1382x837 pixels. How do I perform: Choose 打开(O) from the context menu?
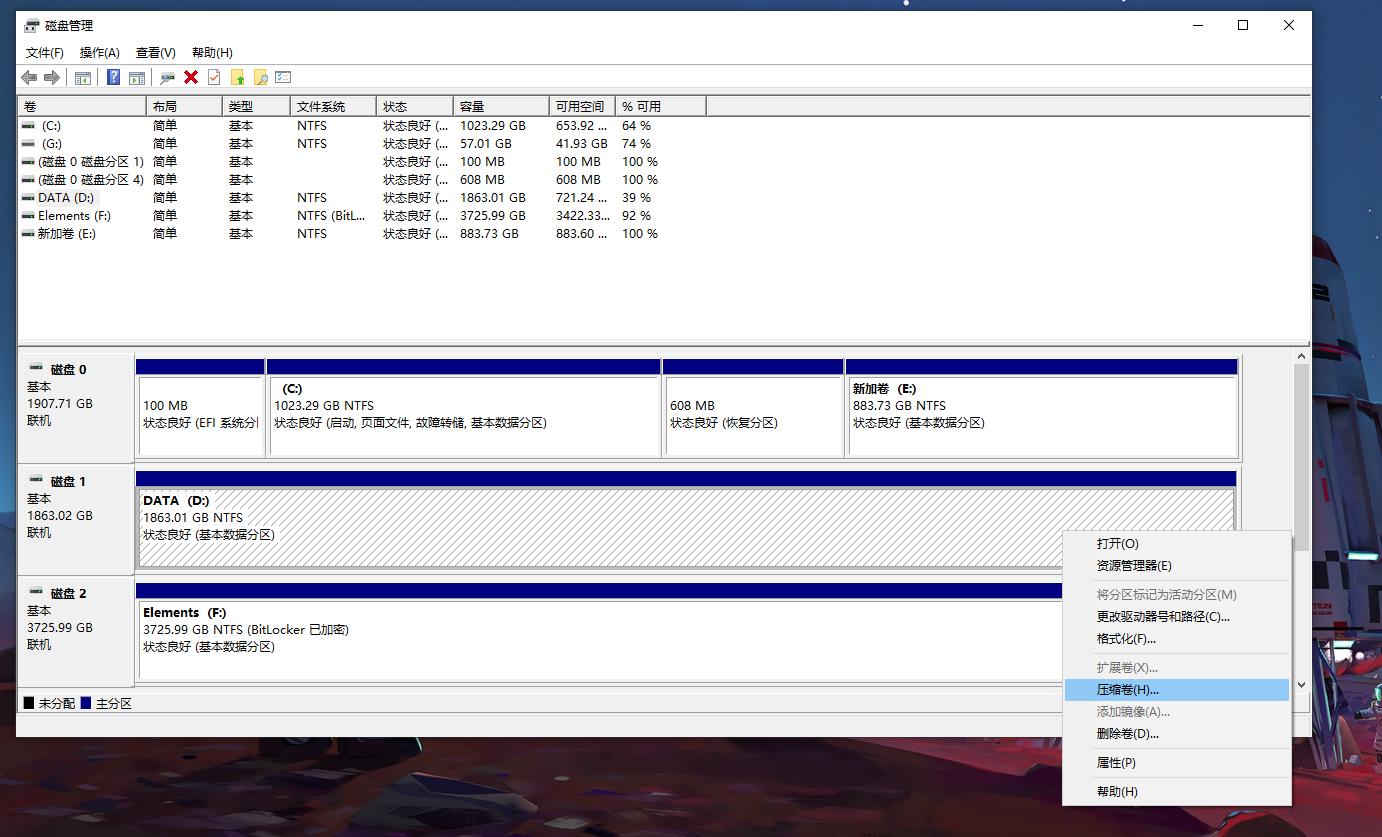click(1177, 544)
